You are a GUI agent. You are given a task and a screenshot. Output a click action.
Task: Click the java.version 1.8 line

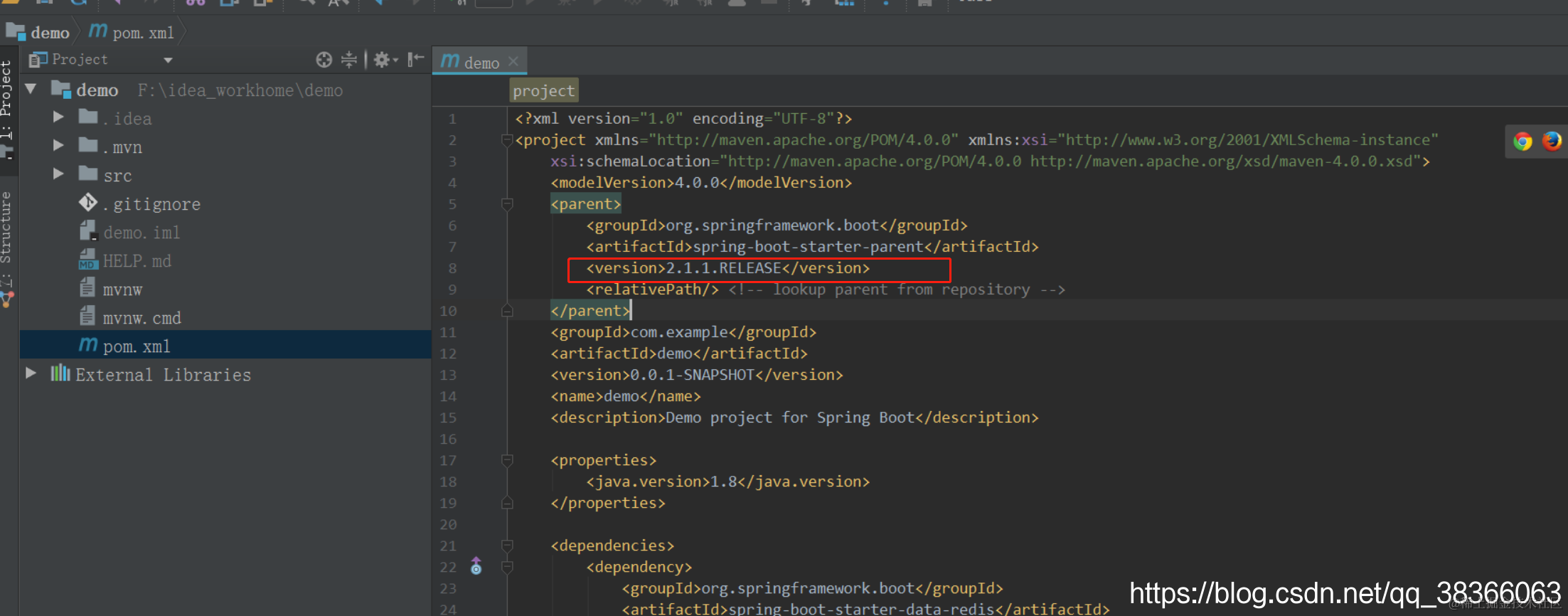pos(727,482)
